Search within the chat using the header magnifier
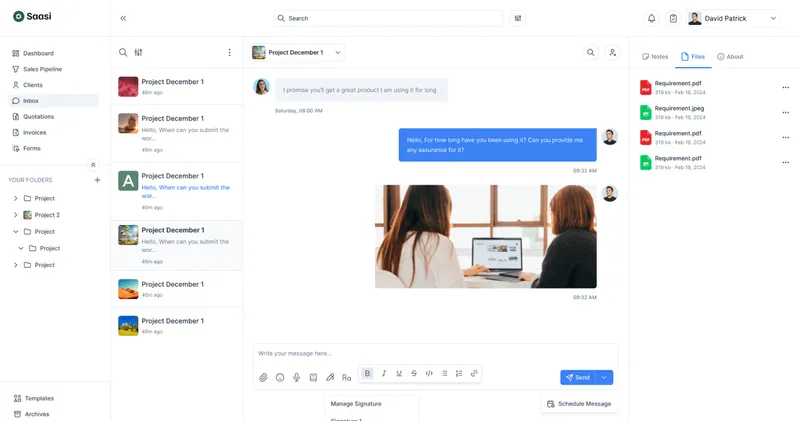Screen dimensions: 800x421 pyautogui.click(x=590, y=52)
